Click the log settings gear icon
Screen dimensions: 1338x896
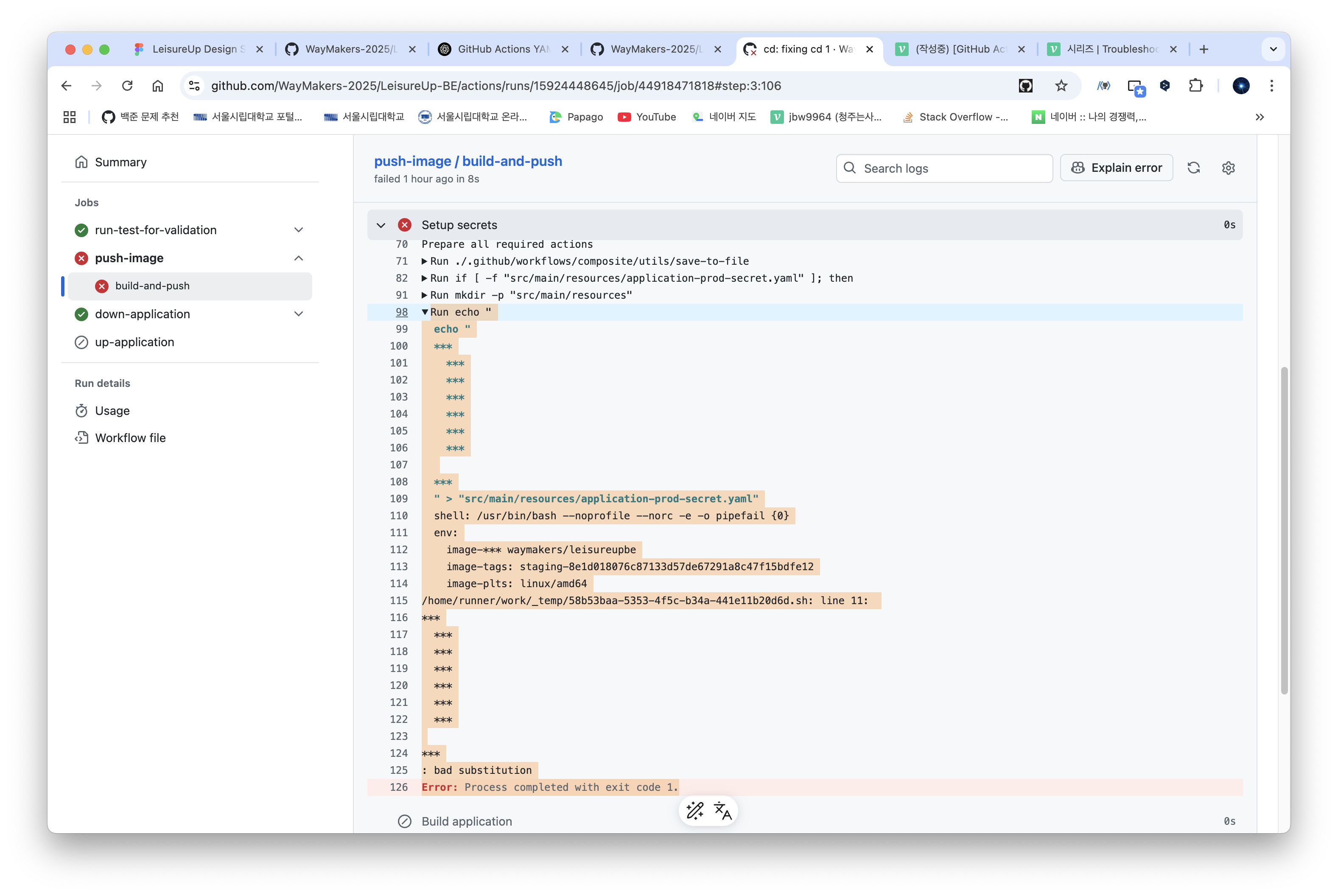1228,168
